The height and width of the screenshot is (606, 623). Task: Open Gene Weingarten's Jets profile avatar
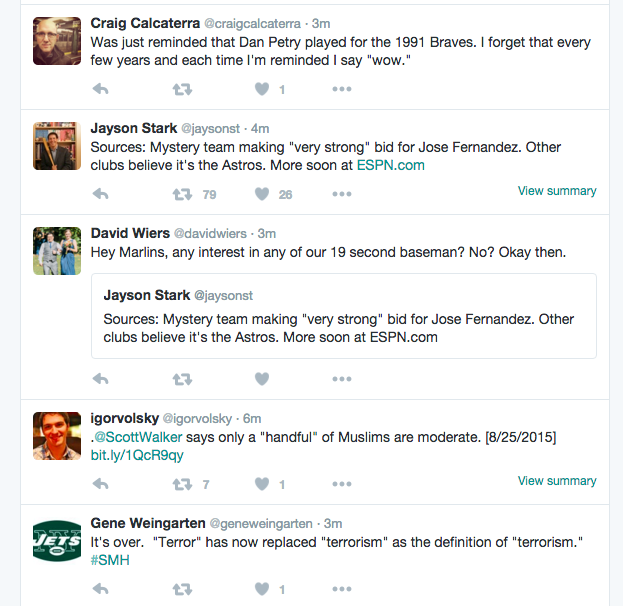[57, 541]
